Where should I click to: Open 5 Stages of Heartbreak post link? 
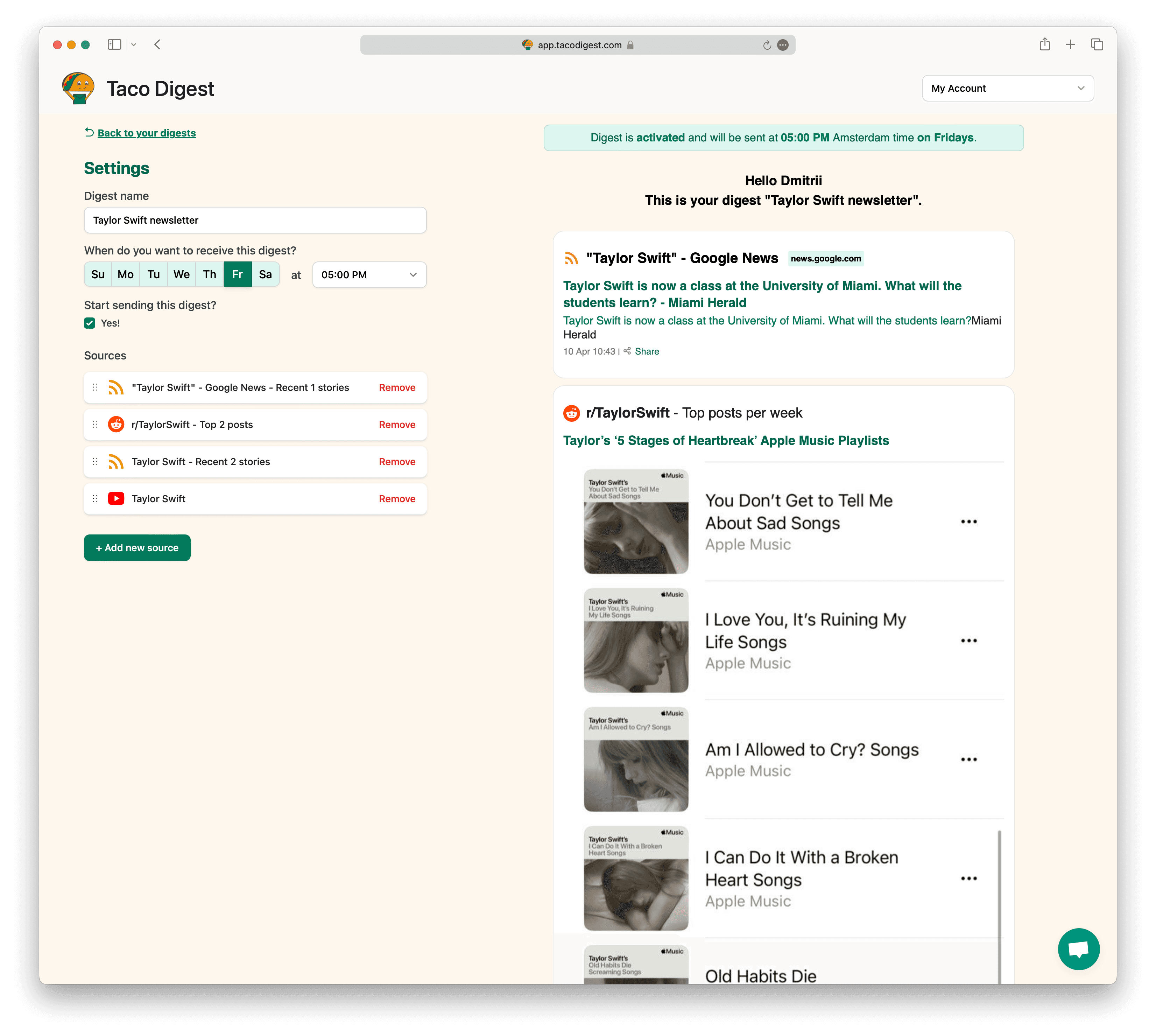tap(726, 441)
